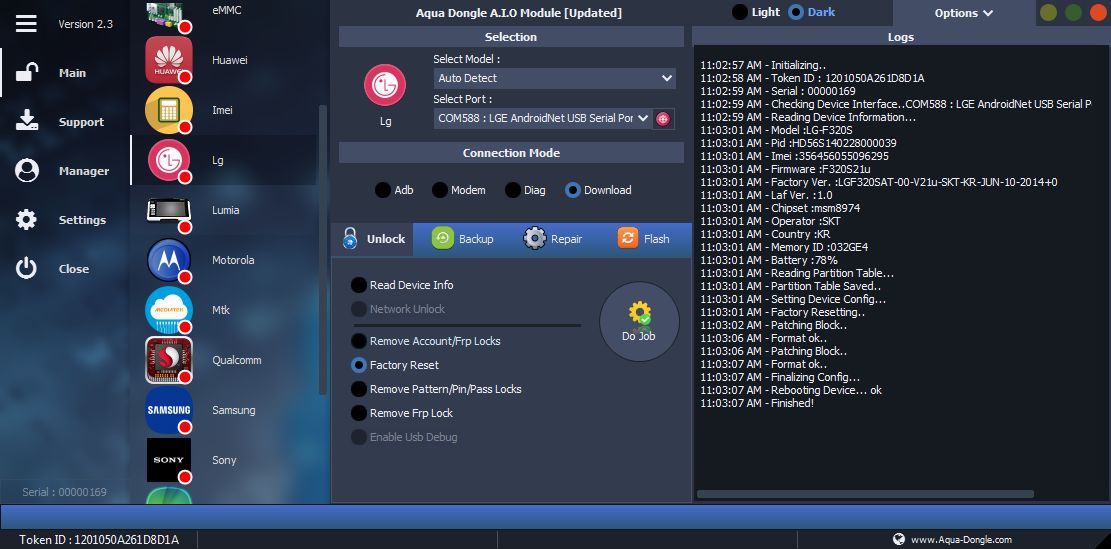This screenshot has width=1111, height=549.
Task: Select the eMMC circuit board icon
Action: tap(169, 14)
